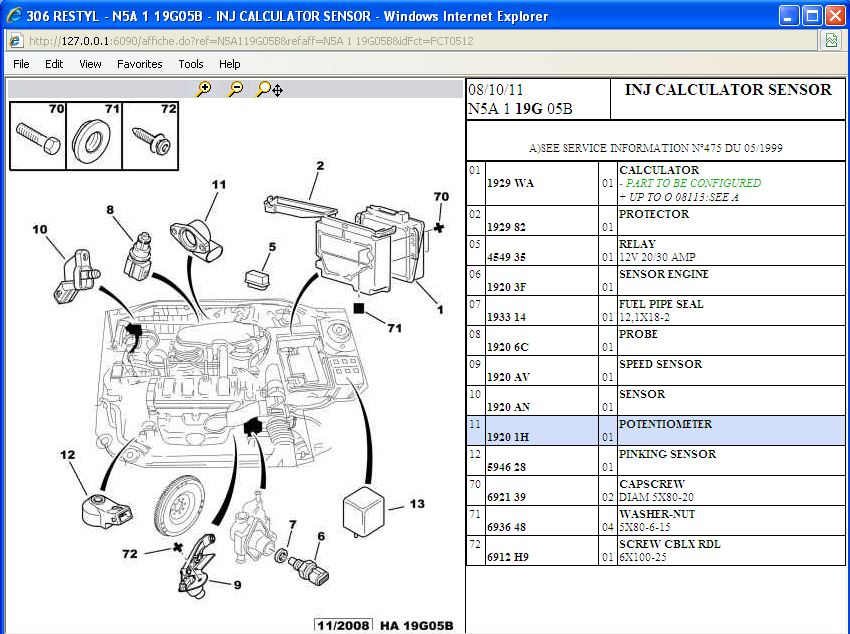The height and width of the screenshot is (634, 850).
Task: Open the Tools menu
Action: [191, 64]
